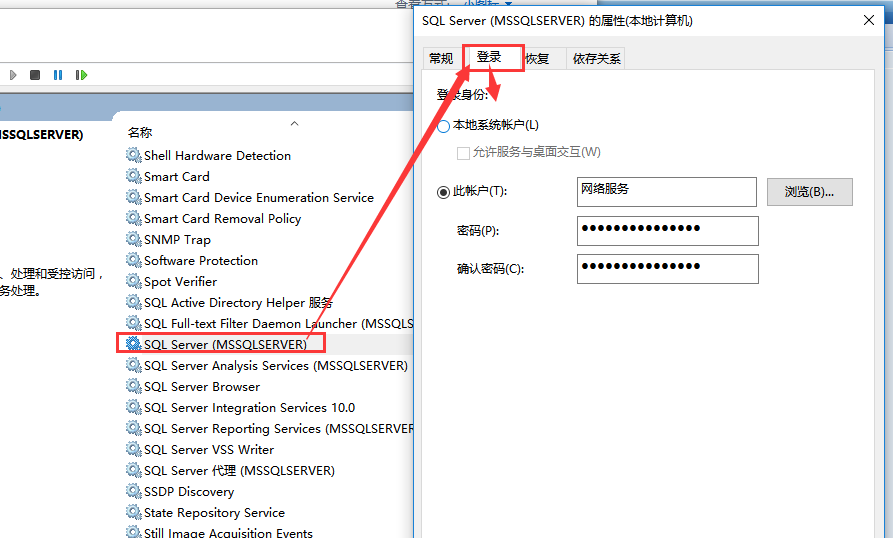Click the 名称 column header
Viewport: 893px width, 538px height.
(140, 133)
